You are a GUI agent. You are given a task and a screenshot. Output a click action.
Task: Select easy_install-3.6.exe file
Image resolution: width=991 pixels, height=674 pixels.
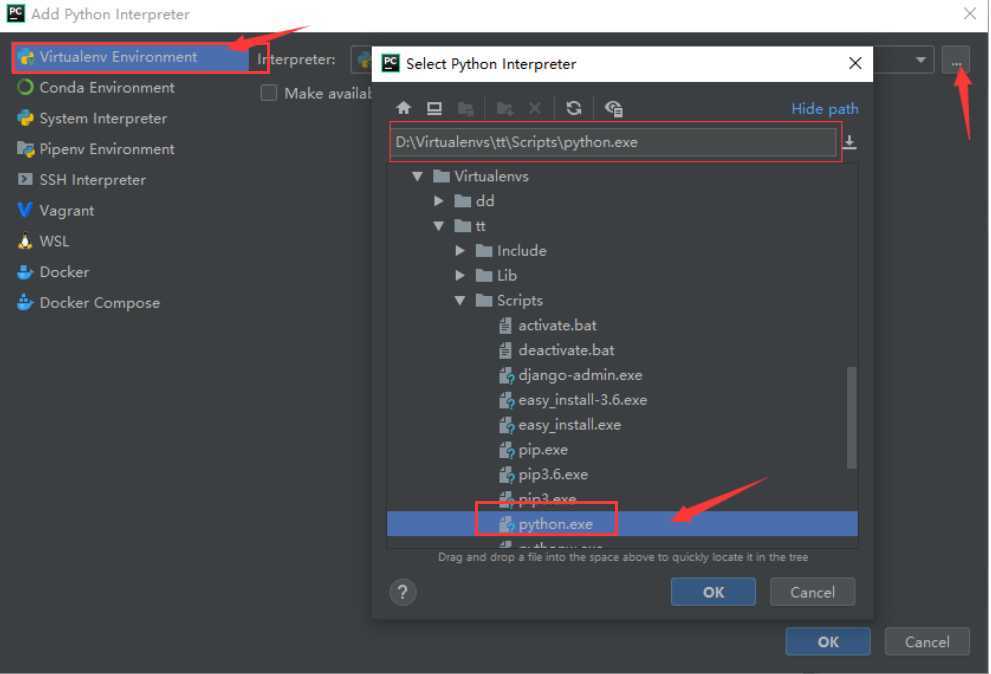[573, 400]
